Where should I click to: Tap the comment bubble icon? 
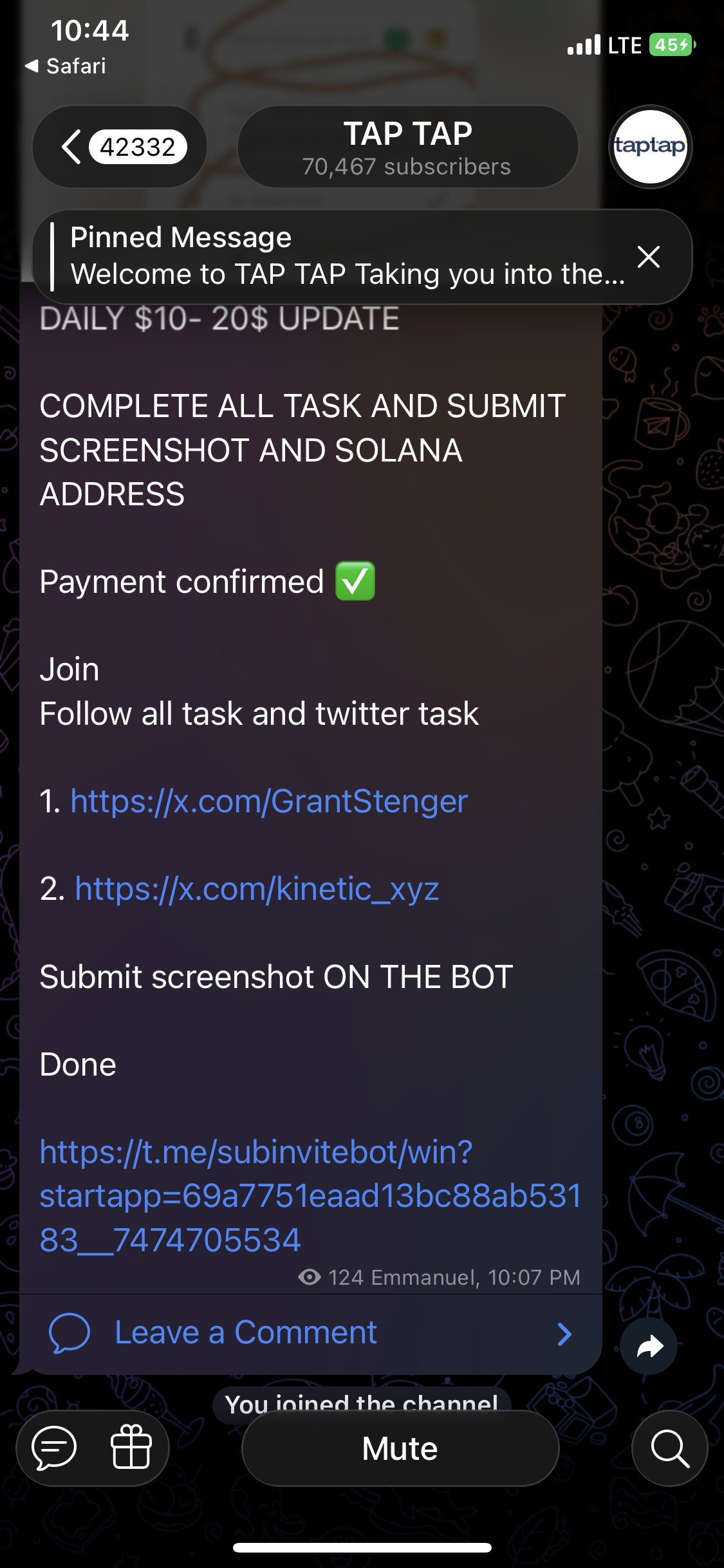69,1332
